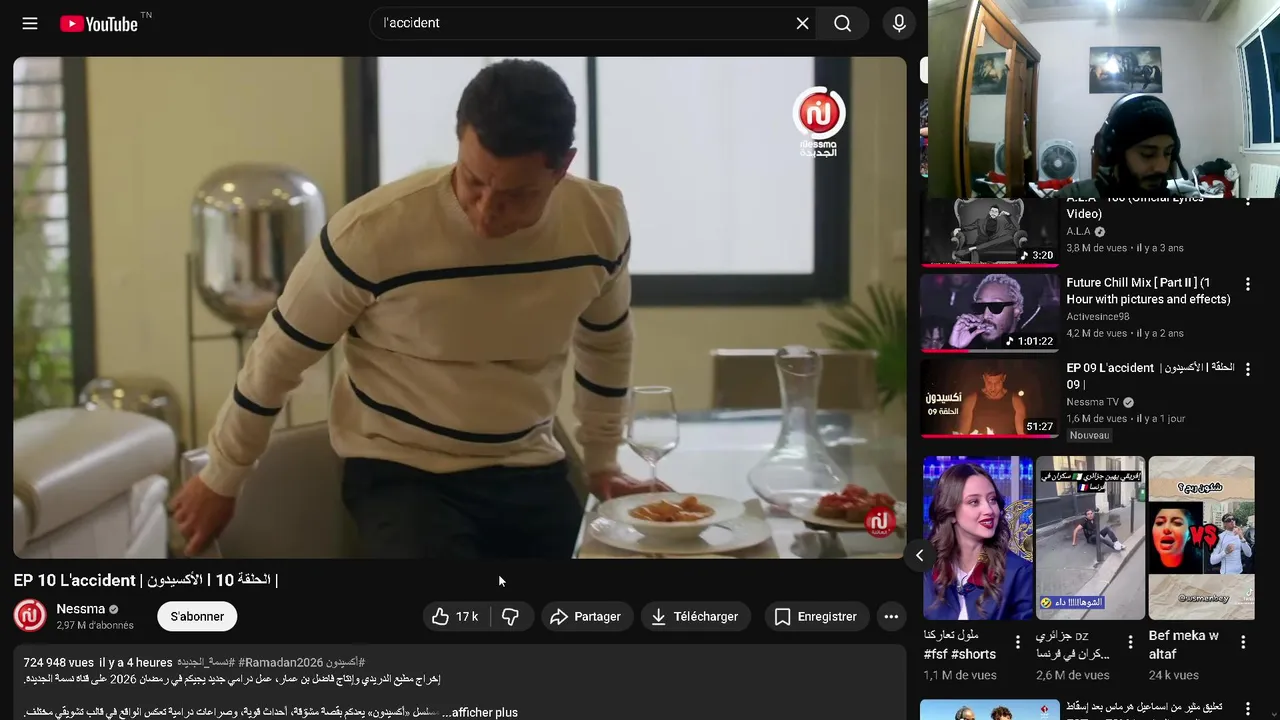Click the magnifier search button
This screenshot has height=720, width=1280.
pos(843,23)
